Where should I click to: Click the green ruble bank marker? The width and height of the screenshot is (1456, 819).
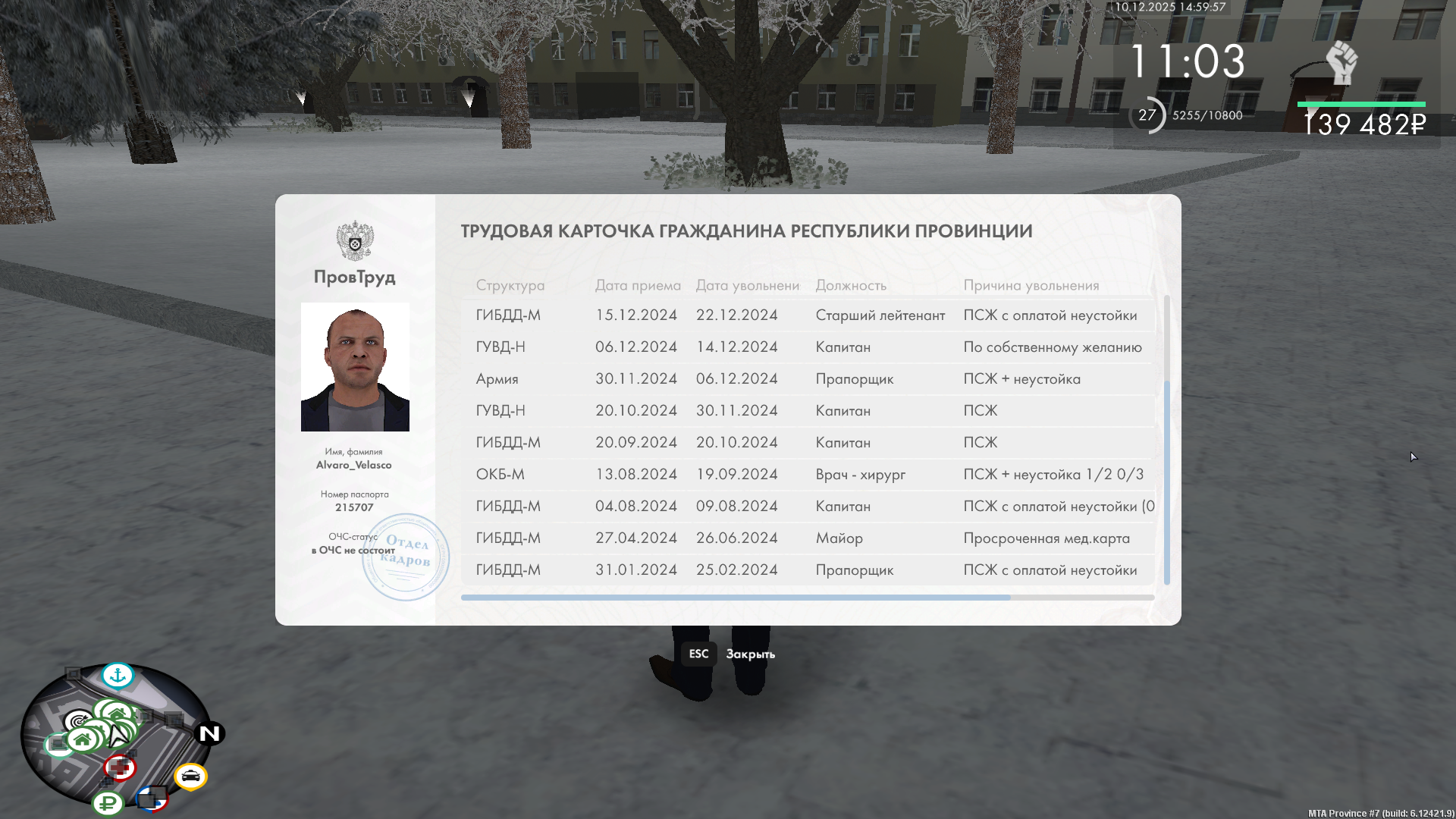pos(108,803)
